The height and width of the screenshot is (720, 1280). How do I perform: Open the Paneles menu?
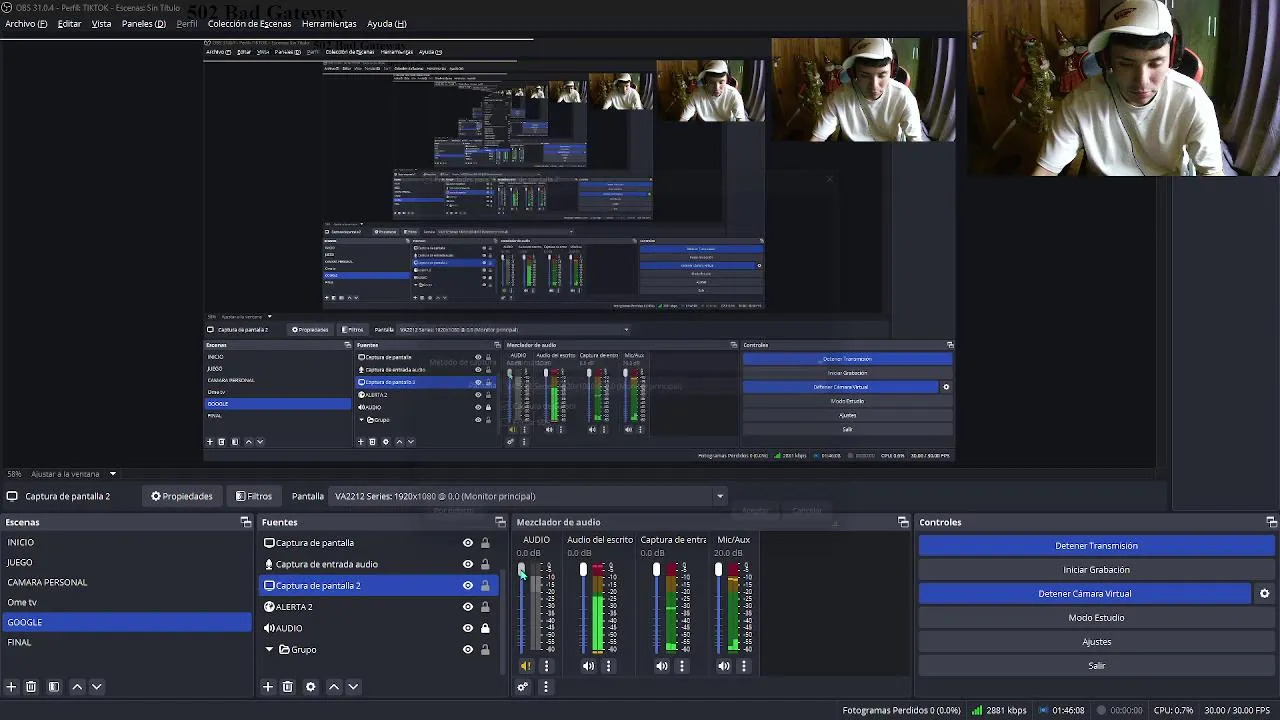pyautogui.click(x=144, y=24)
